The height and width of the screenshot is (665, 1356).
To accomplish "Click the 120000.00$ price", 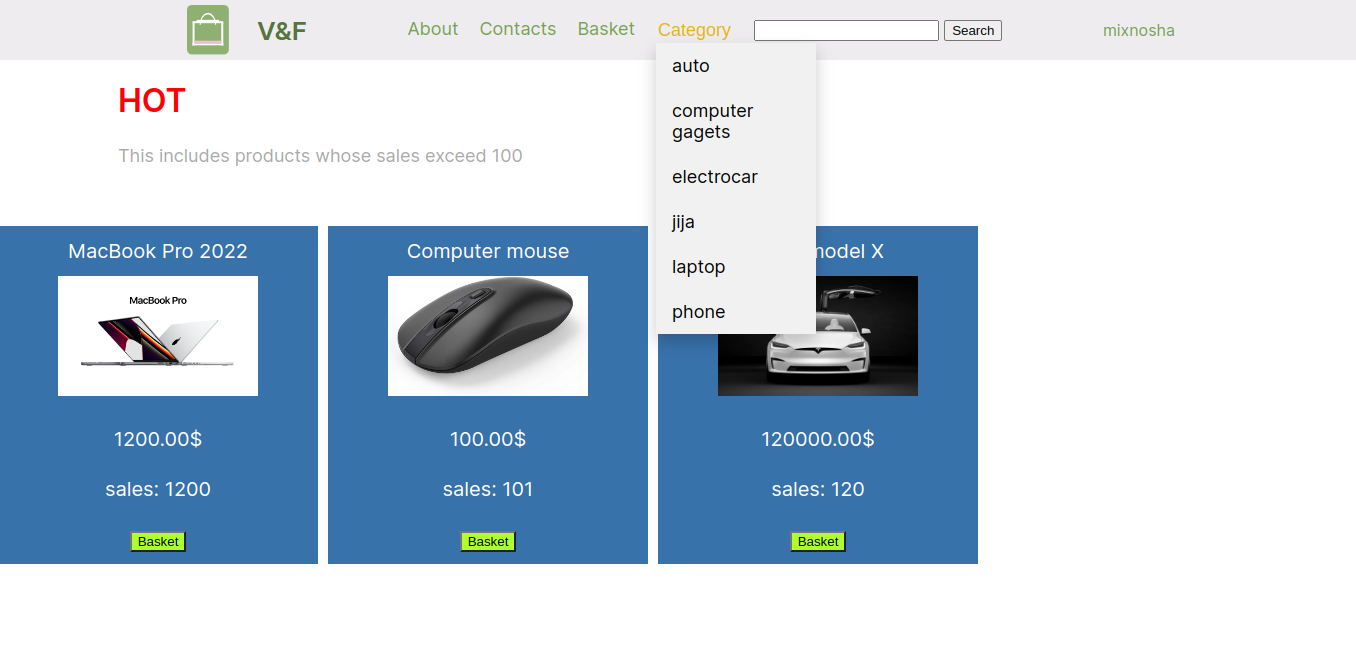I will coord(818,439).
